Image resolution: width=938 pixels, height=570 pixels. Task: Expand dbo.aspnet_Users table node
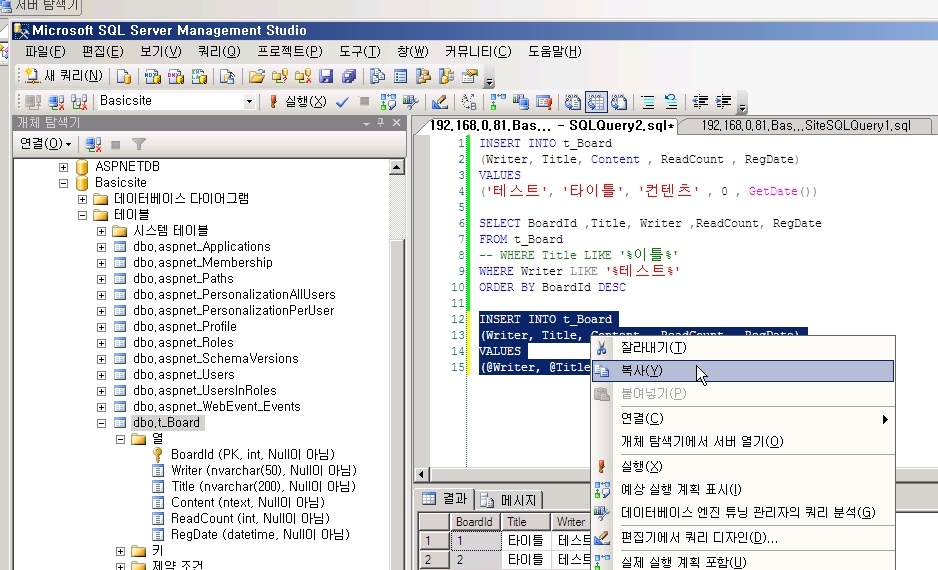point(102,375)
